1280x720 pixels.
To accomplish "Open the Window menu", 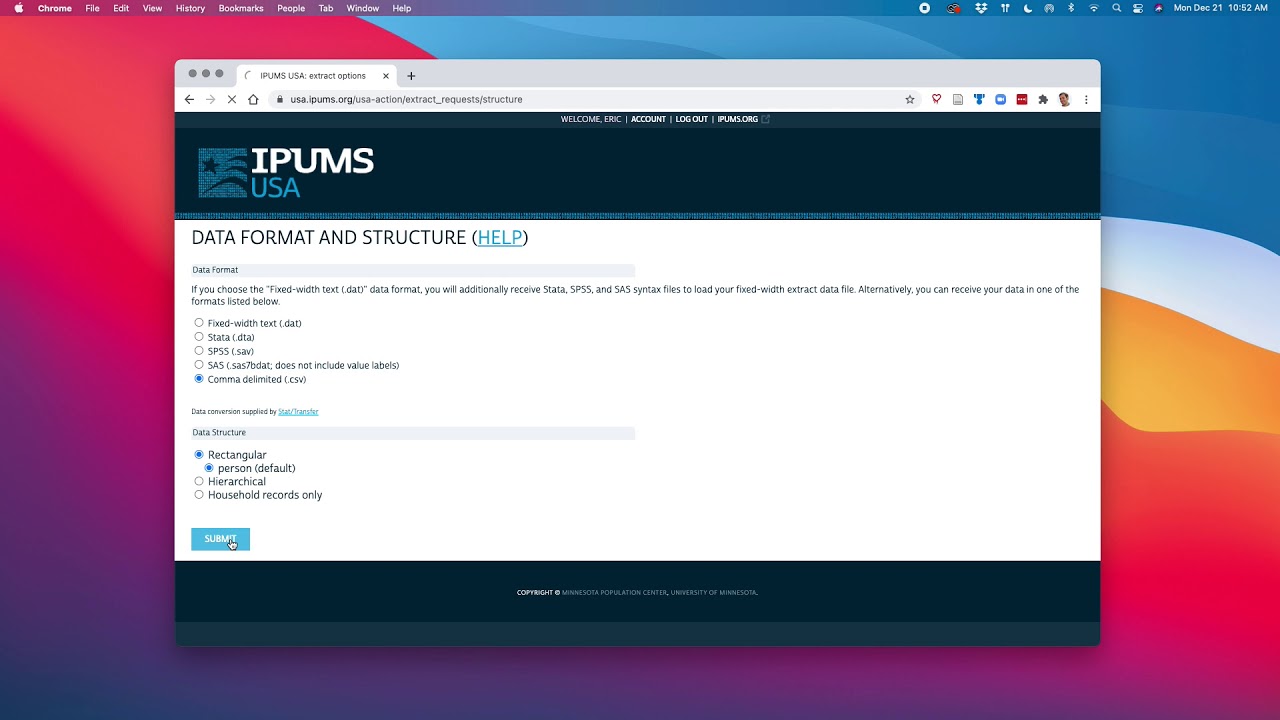I will click(x=363, y=8).
